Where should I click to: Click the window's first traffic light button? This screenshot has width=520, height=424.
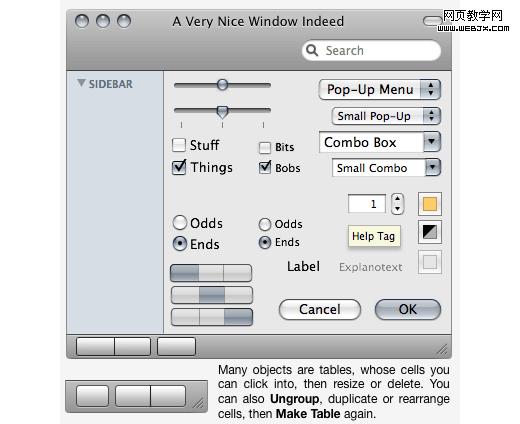[82, 21]
